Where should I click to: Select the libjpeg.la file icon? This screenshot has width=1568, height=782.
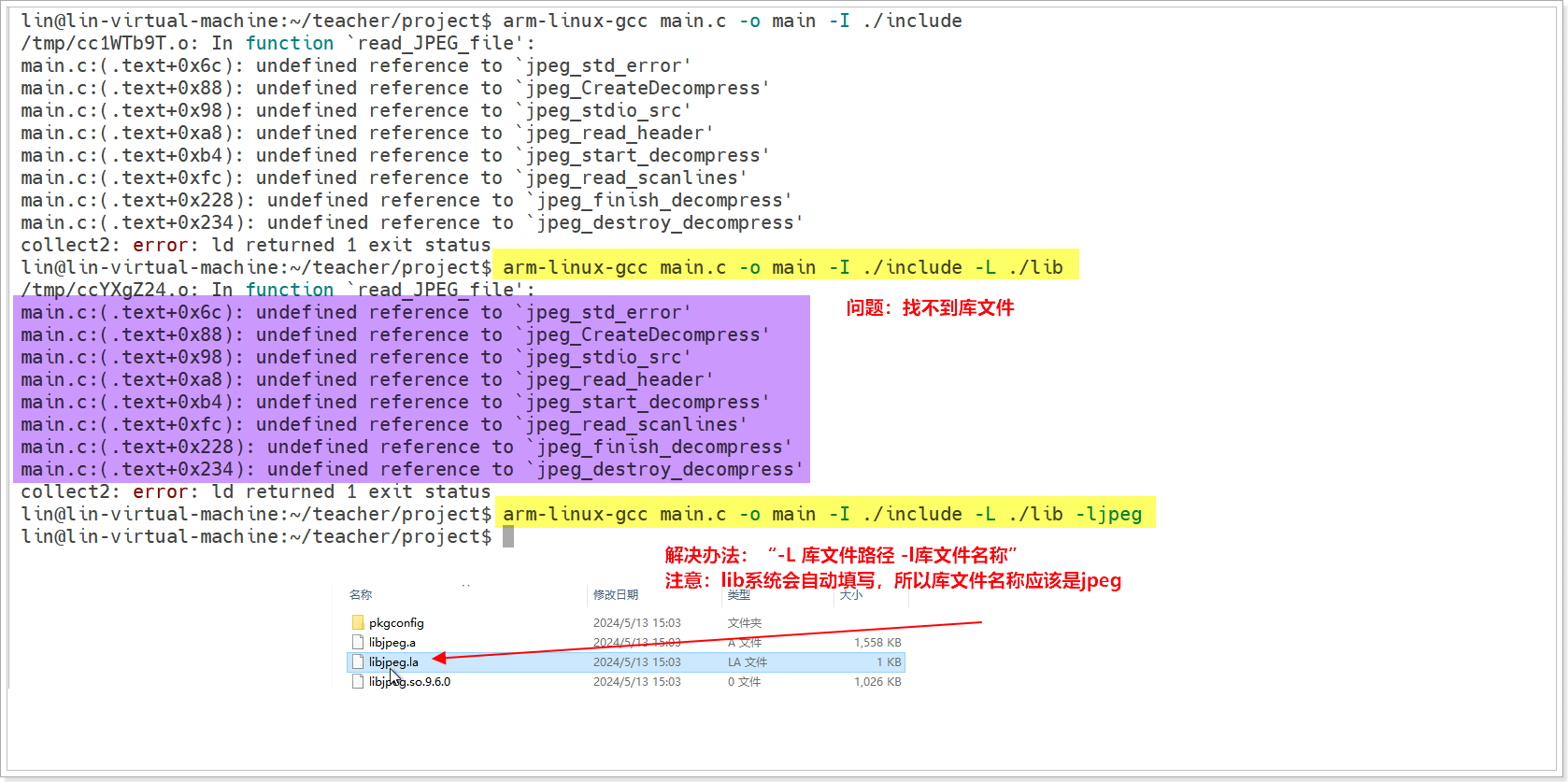tap(358, 661)
